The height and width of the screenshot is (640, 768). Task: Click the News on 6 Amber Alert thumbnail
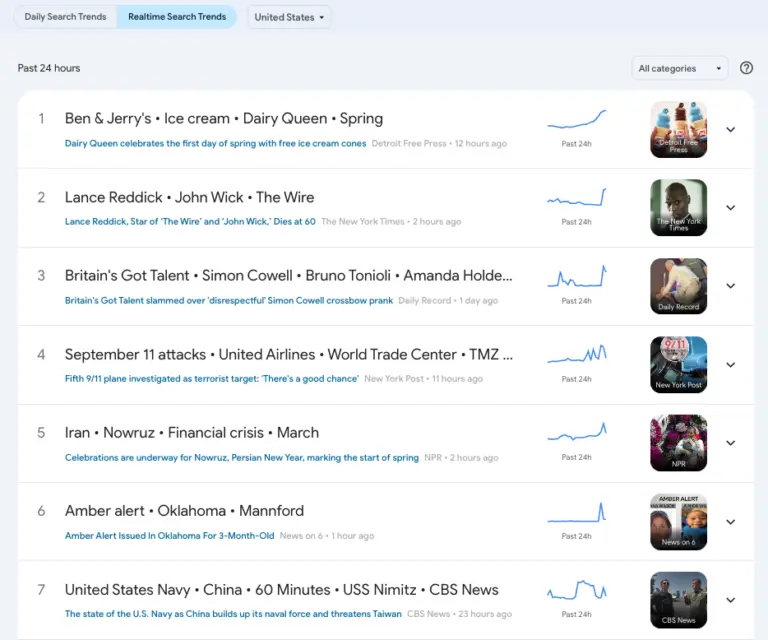[678, 522]
